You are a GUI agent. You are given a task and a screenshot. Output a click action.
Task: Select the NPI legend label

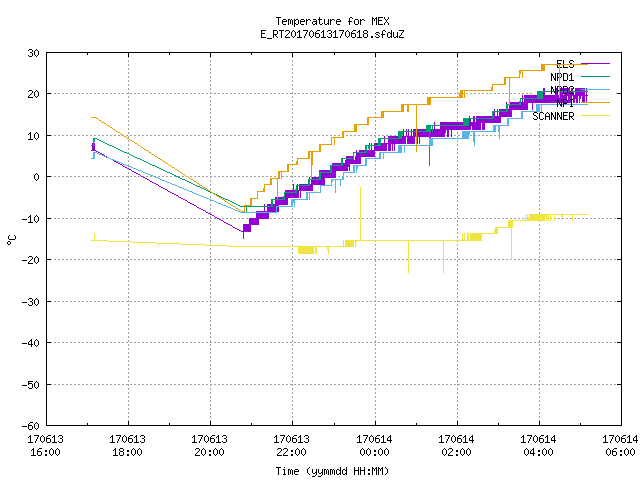(565, 103)
